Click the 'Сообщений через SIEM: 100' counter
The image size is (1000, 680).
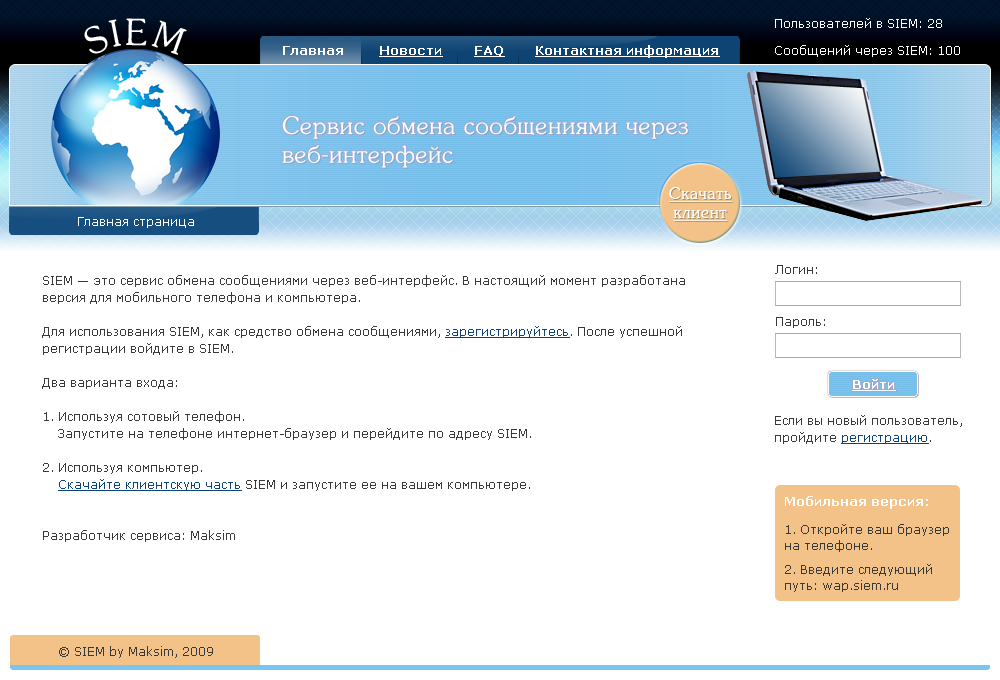click(x=866, y=50)
